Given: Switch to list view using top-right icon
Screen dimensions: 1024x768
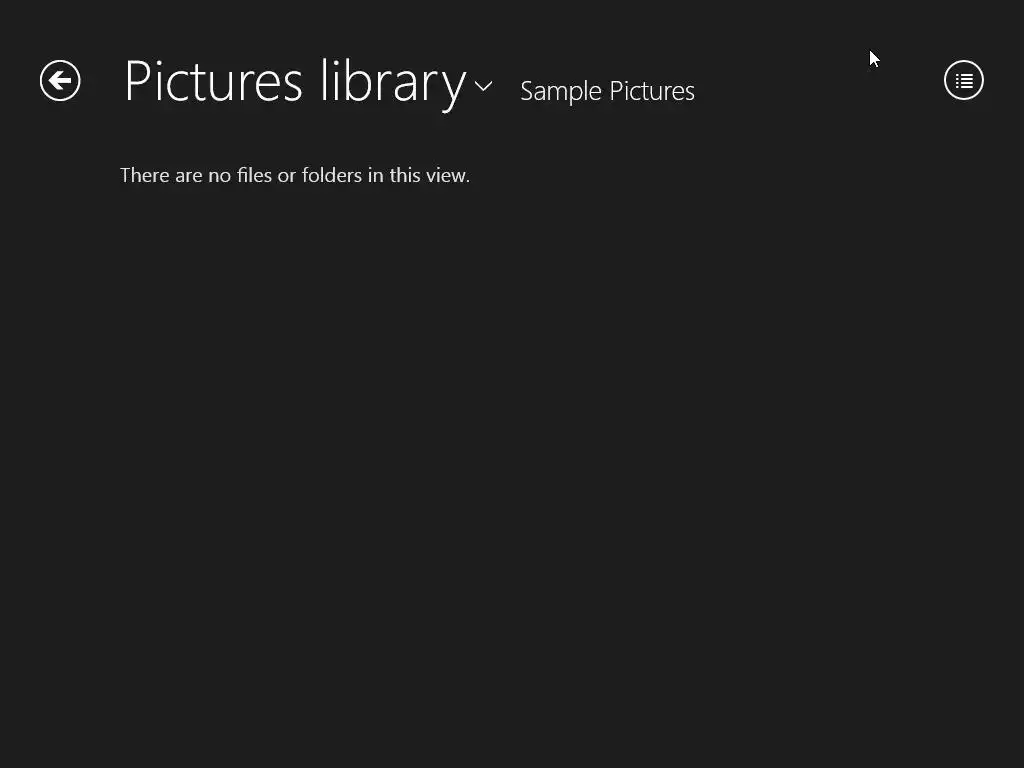Looking at the screenshot, I should tap(964, 81).
